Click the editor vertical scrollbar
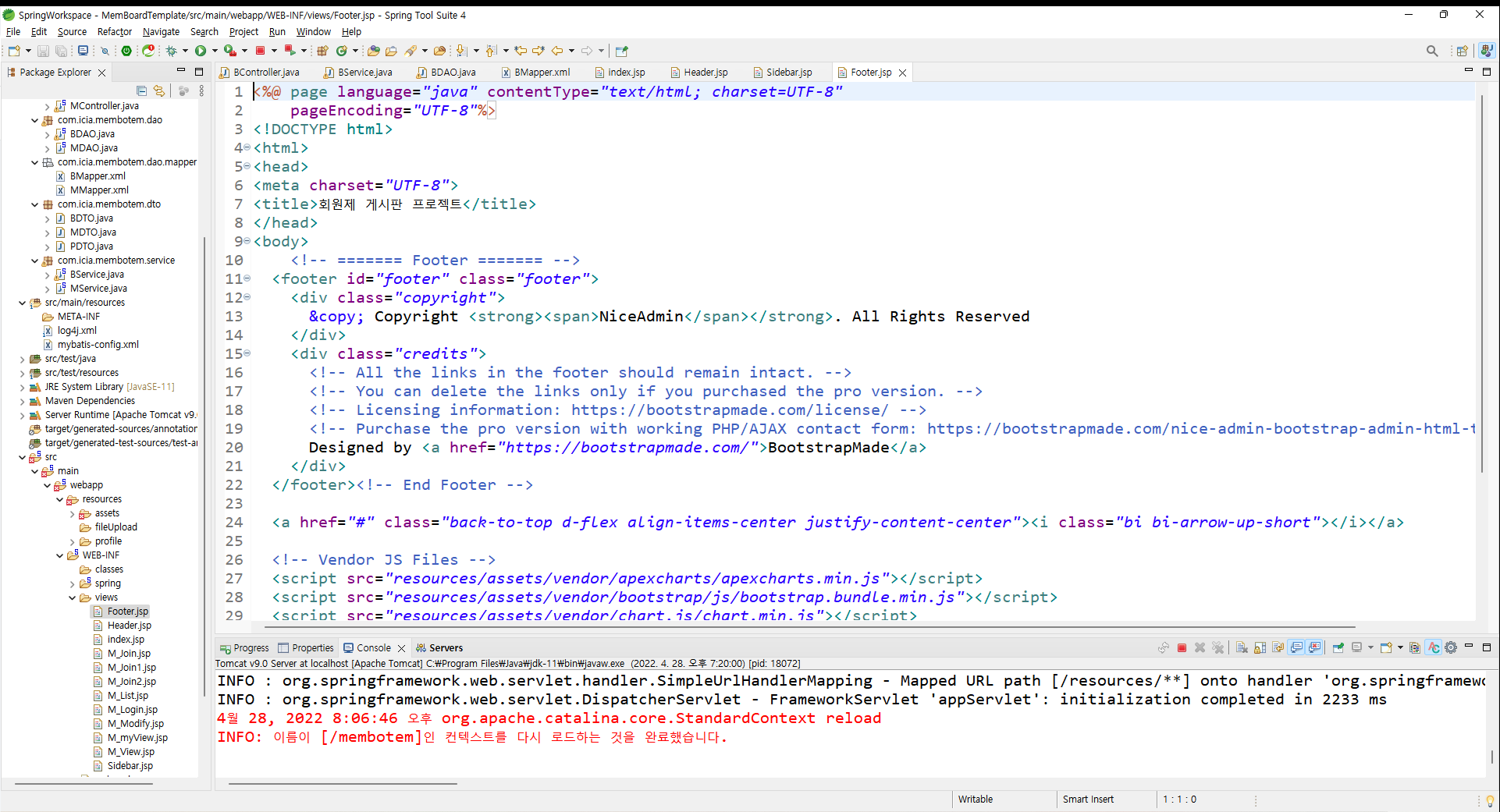This screenshot has height=812, width=1500. pos(1481,285)
